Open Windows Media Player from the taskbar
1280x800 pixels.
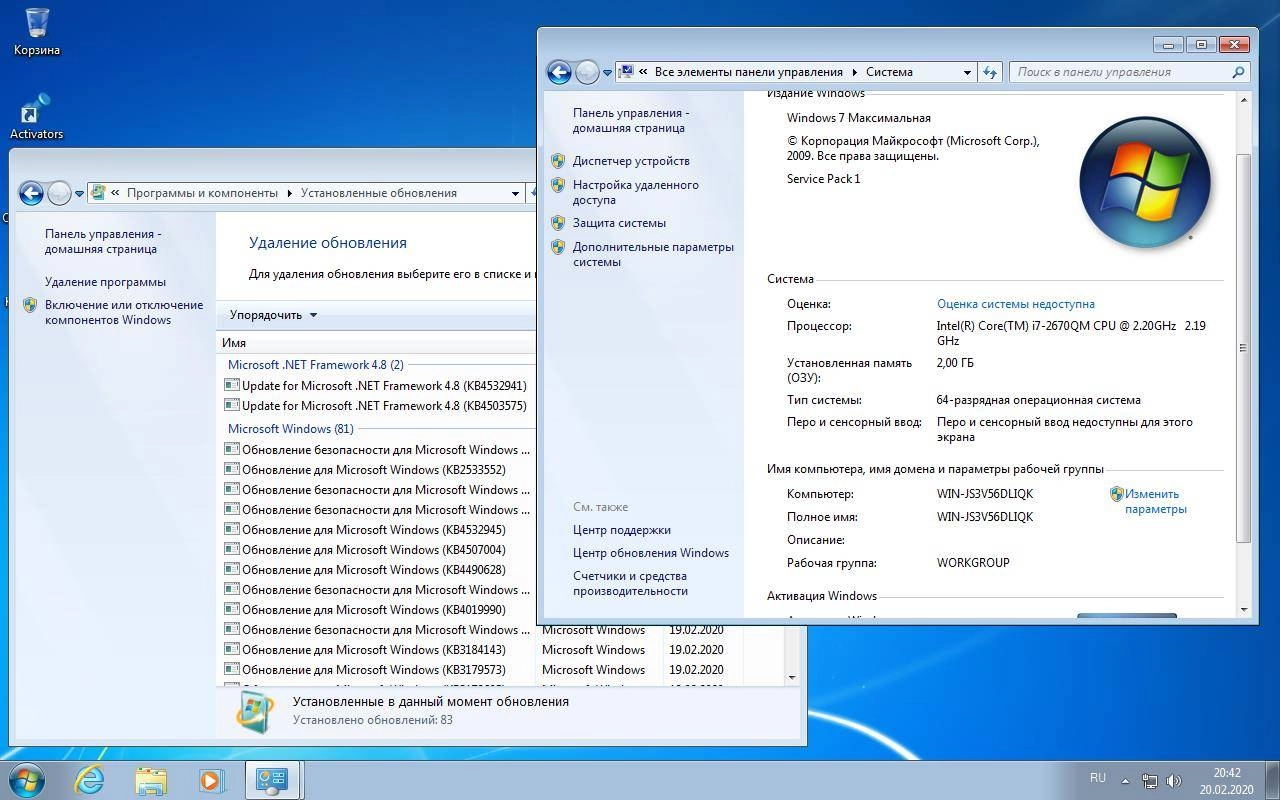pyautogui.click(x=211, y=780)
